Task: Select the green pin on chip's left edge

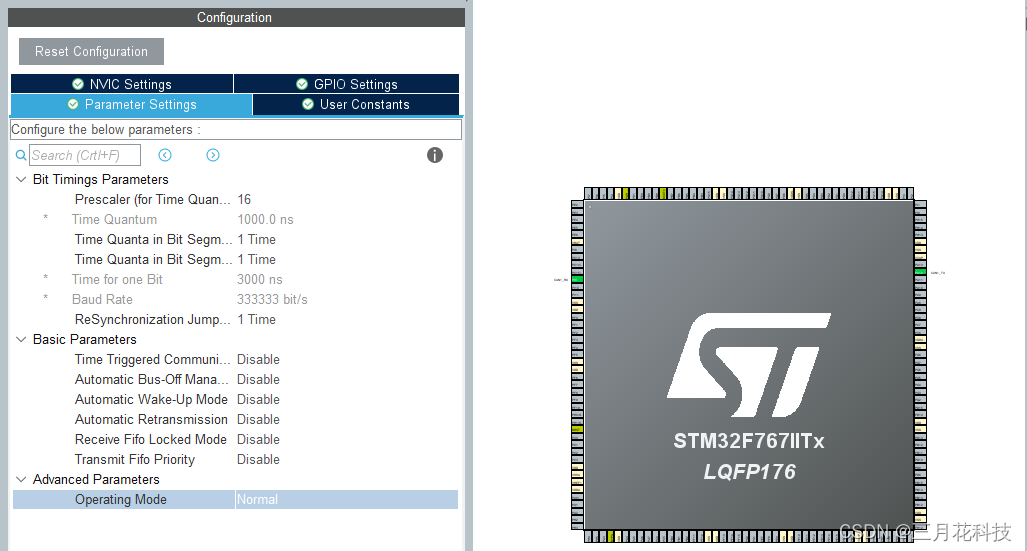Action: pyautogui.click(x=577, y=280)
